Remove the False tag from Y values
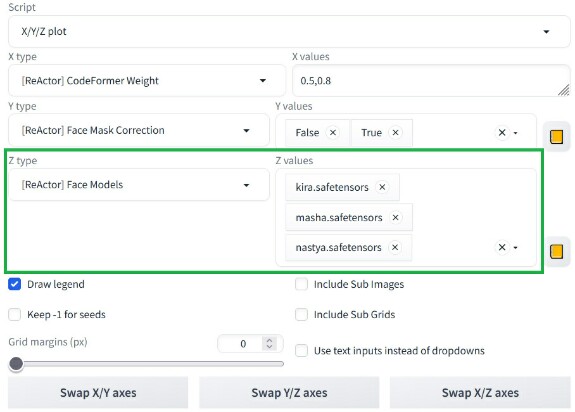The image size is (575, 412). tap(333, 132)
